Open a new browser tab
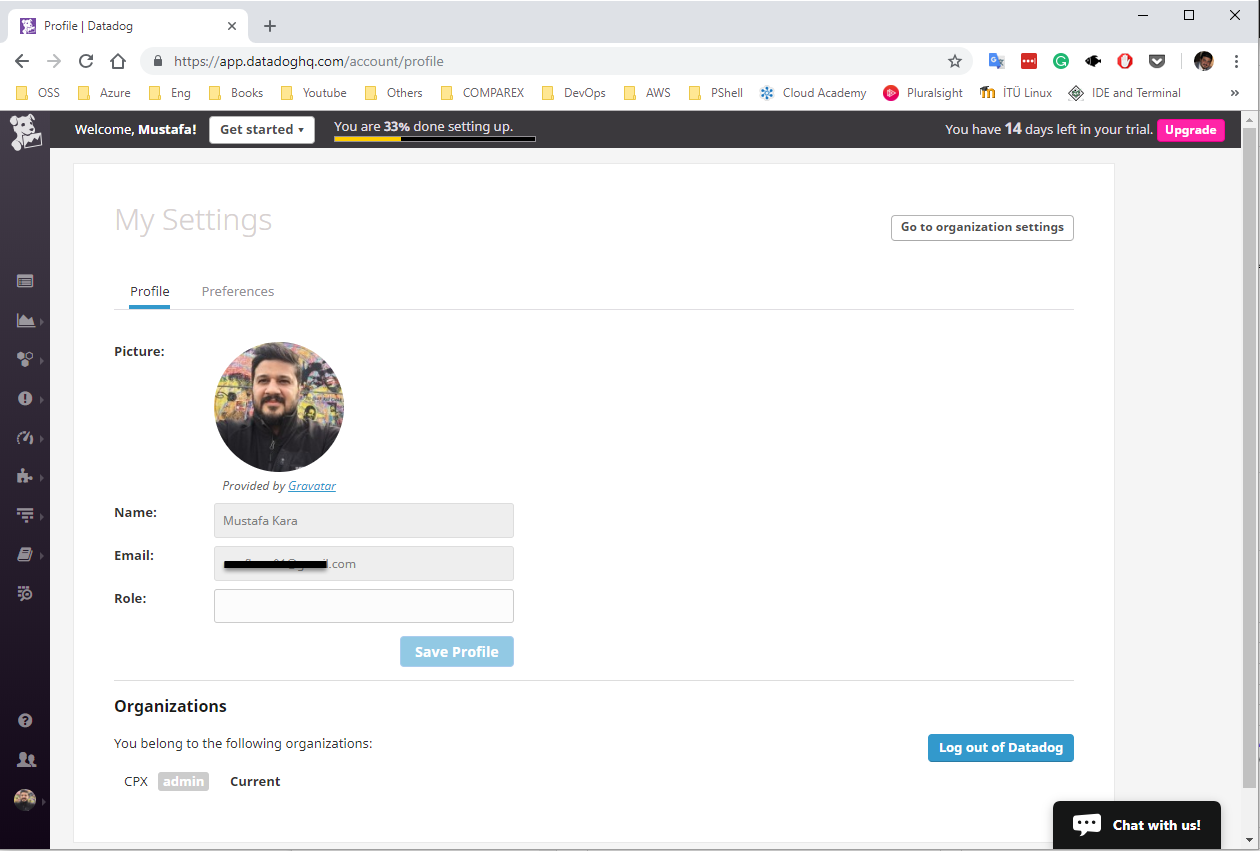 coord(270,26)
